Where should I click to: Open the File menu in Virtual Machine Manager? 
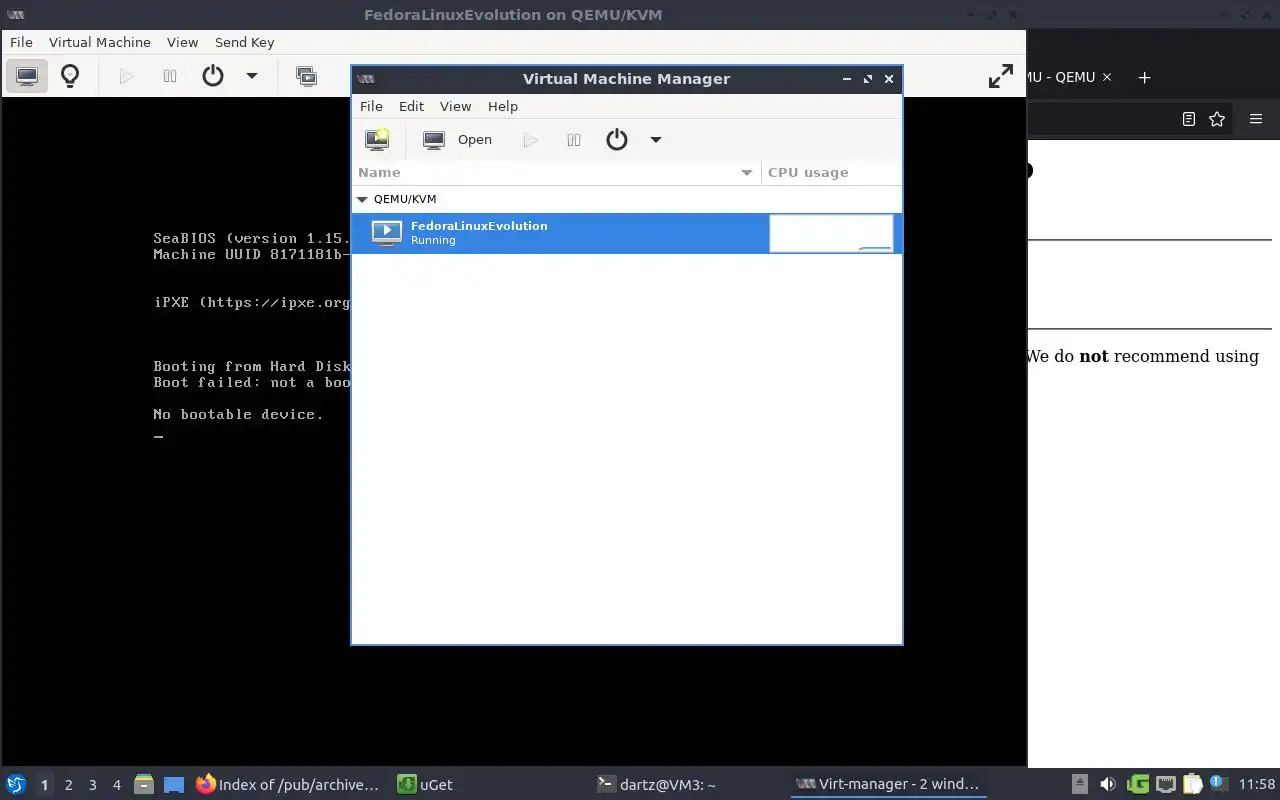coord(371,106)
